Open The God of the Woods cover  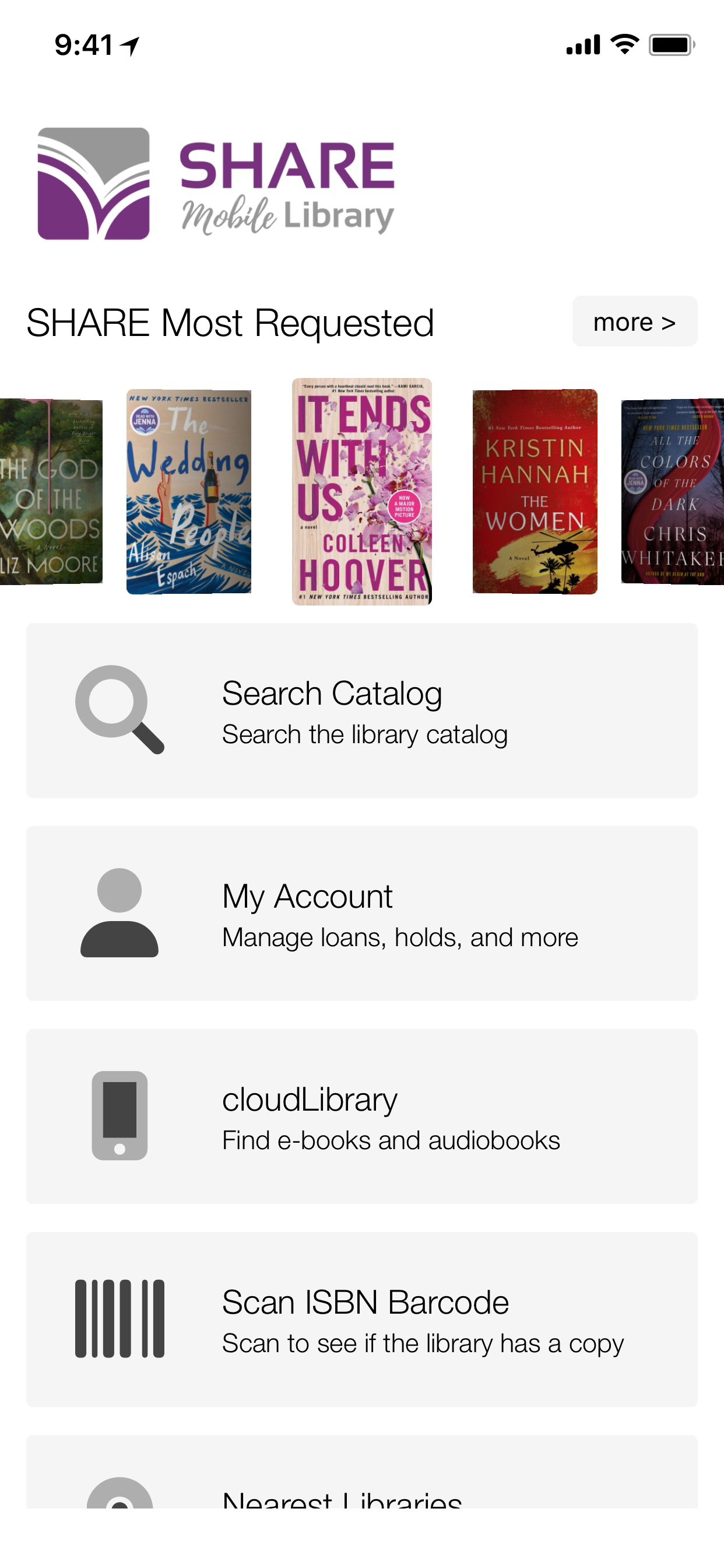(51, 492)
